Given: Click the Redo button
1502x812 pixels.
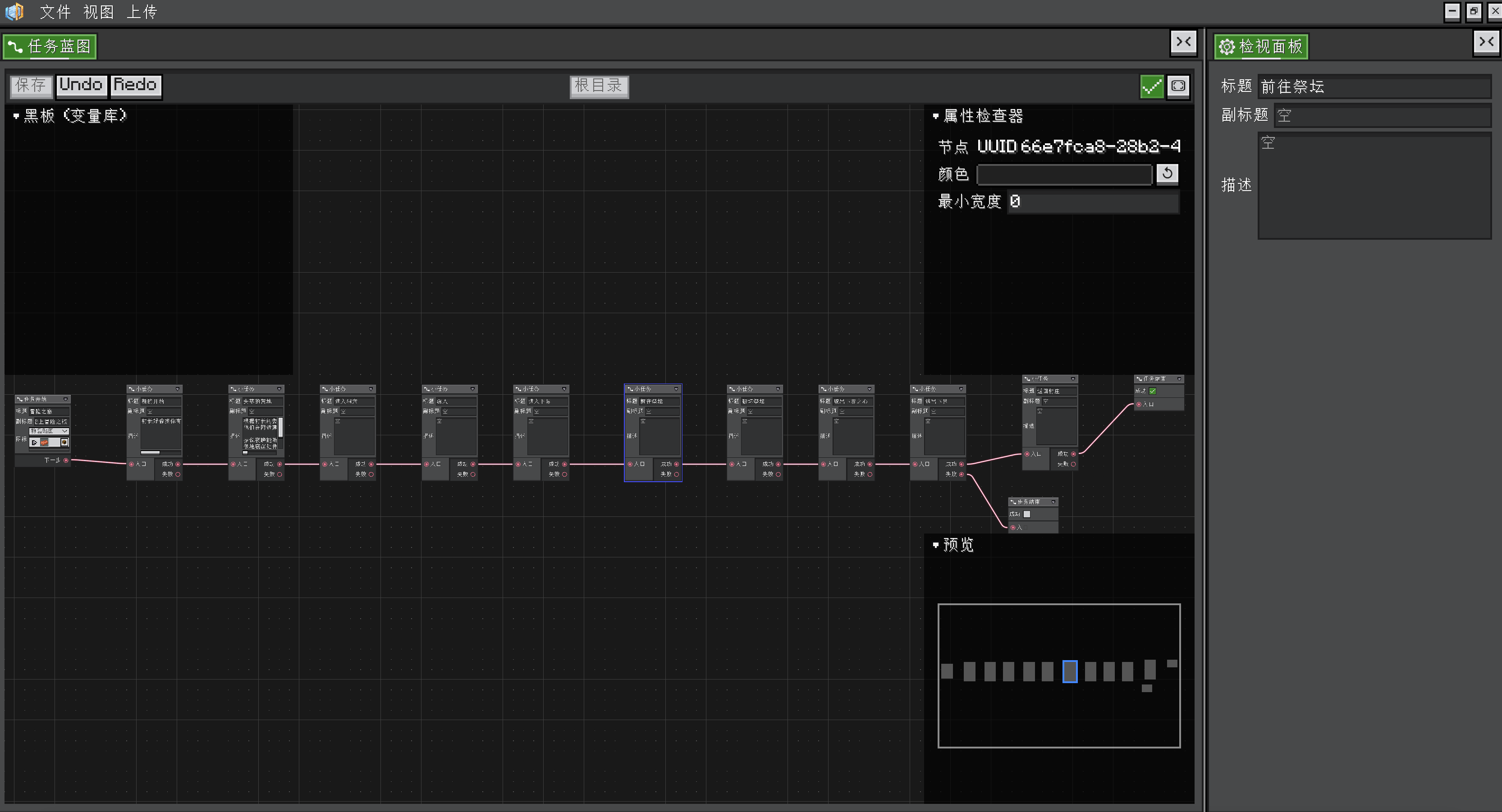Looking at the screenshot, I should [x=135, y=86].
